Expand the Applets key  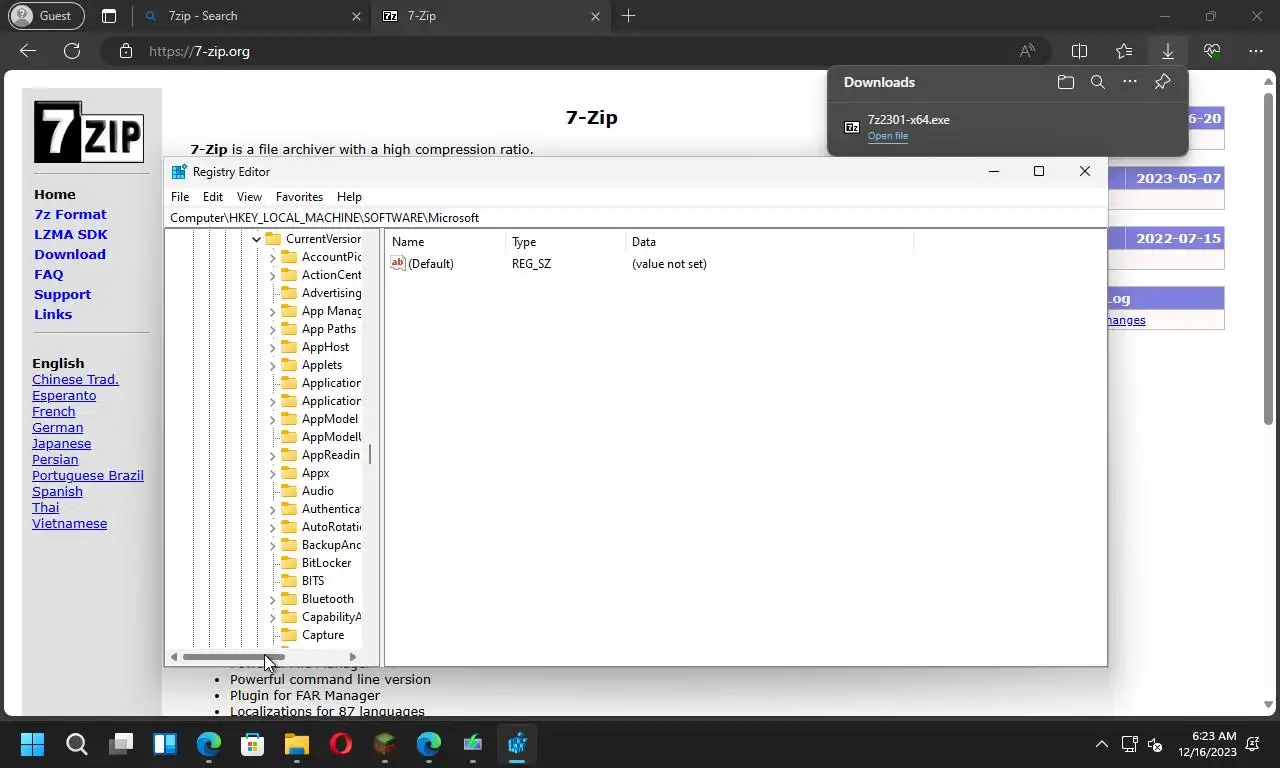click(272, 365)
